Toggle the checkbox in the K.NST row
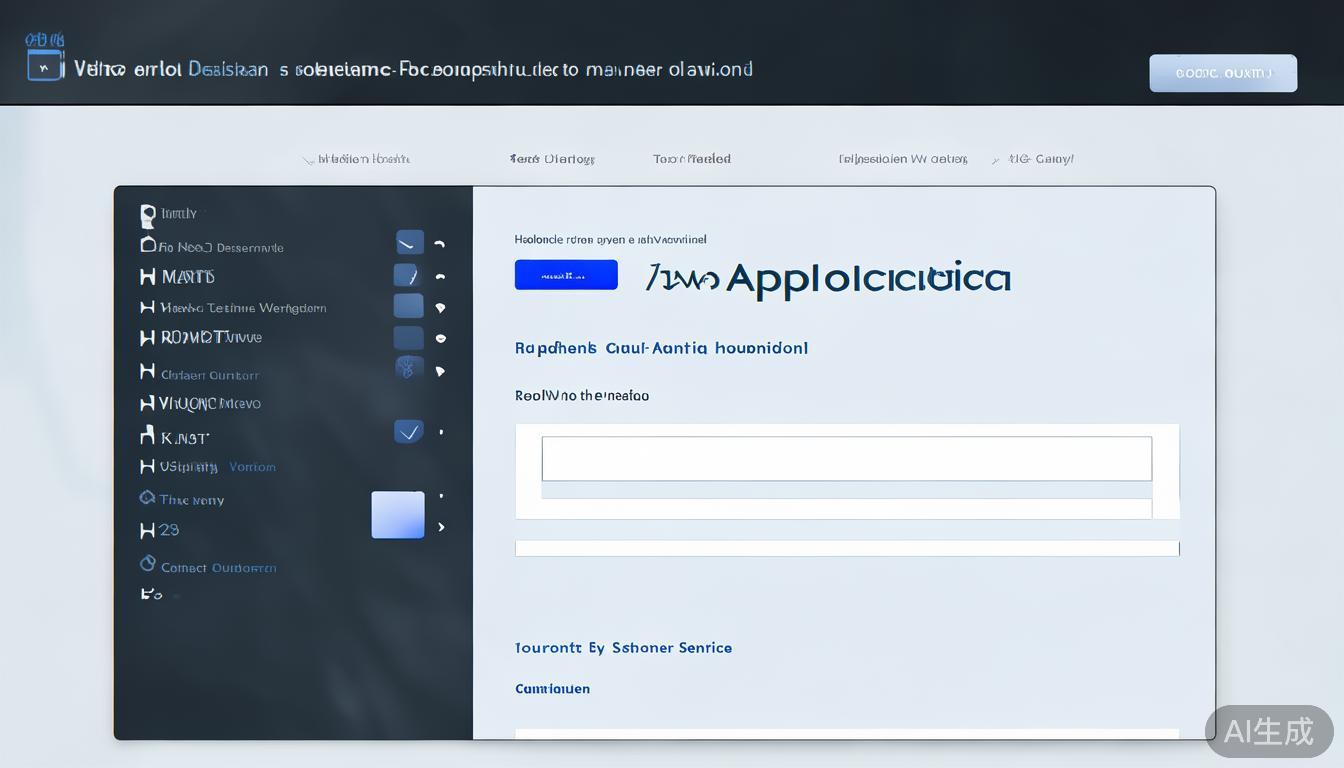1344x768 pixels. 408,432
